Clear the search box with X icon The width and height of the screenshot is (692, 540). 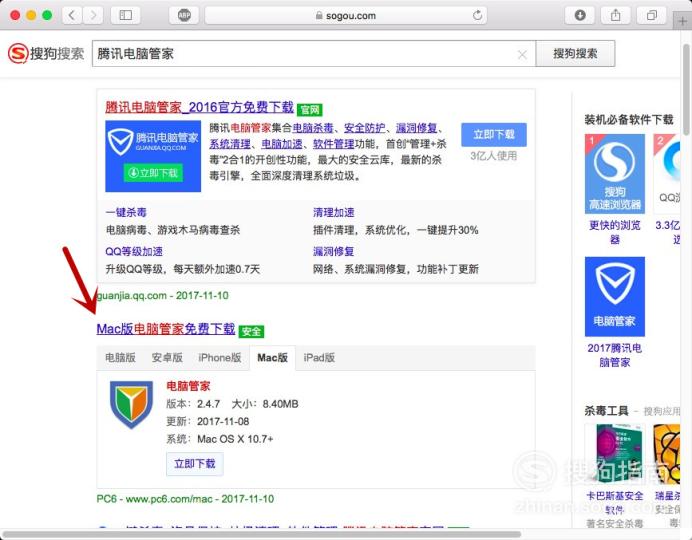[x=522, y=54]
